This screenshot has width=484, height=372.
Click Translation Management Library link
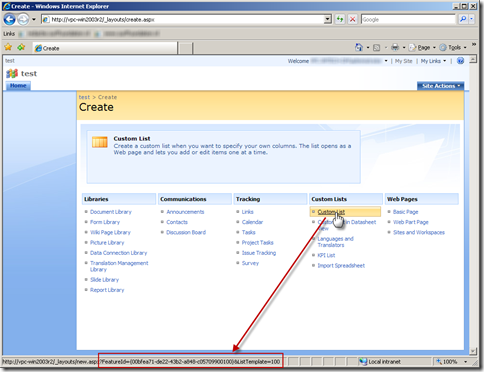pyautogui.click(x=119, y=266)
